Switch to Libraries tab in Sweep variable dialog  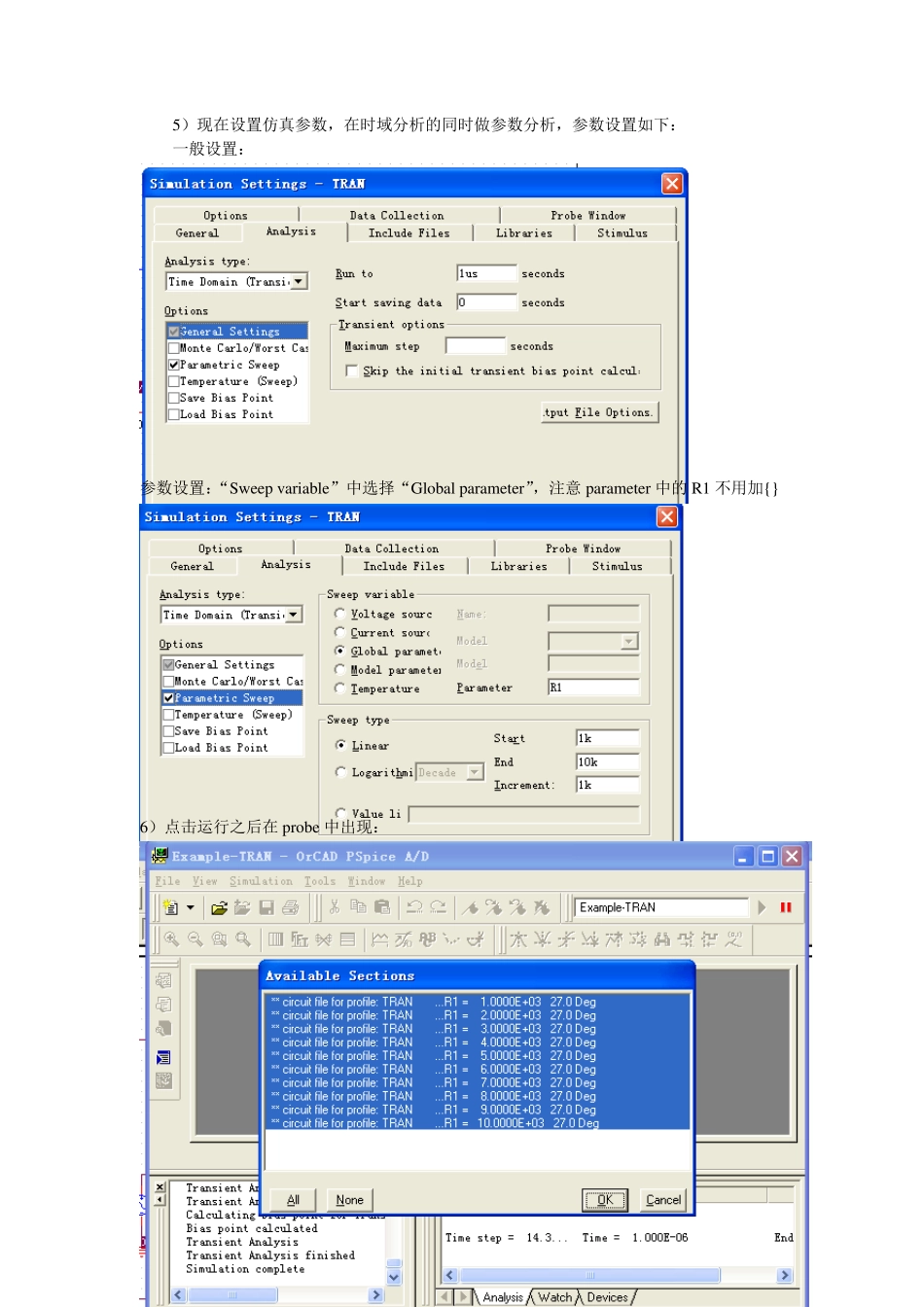(x=519, y=566)
